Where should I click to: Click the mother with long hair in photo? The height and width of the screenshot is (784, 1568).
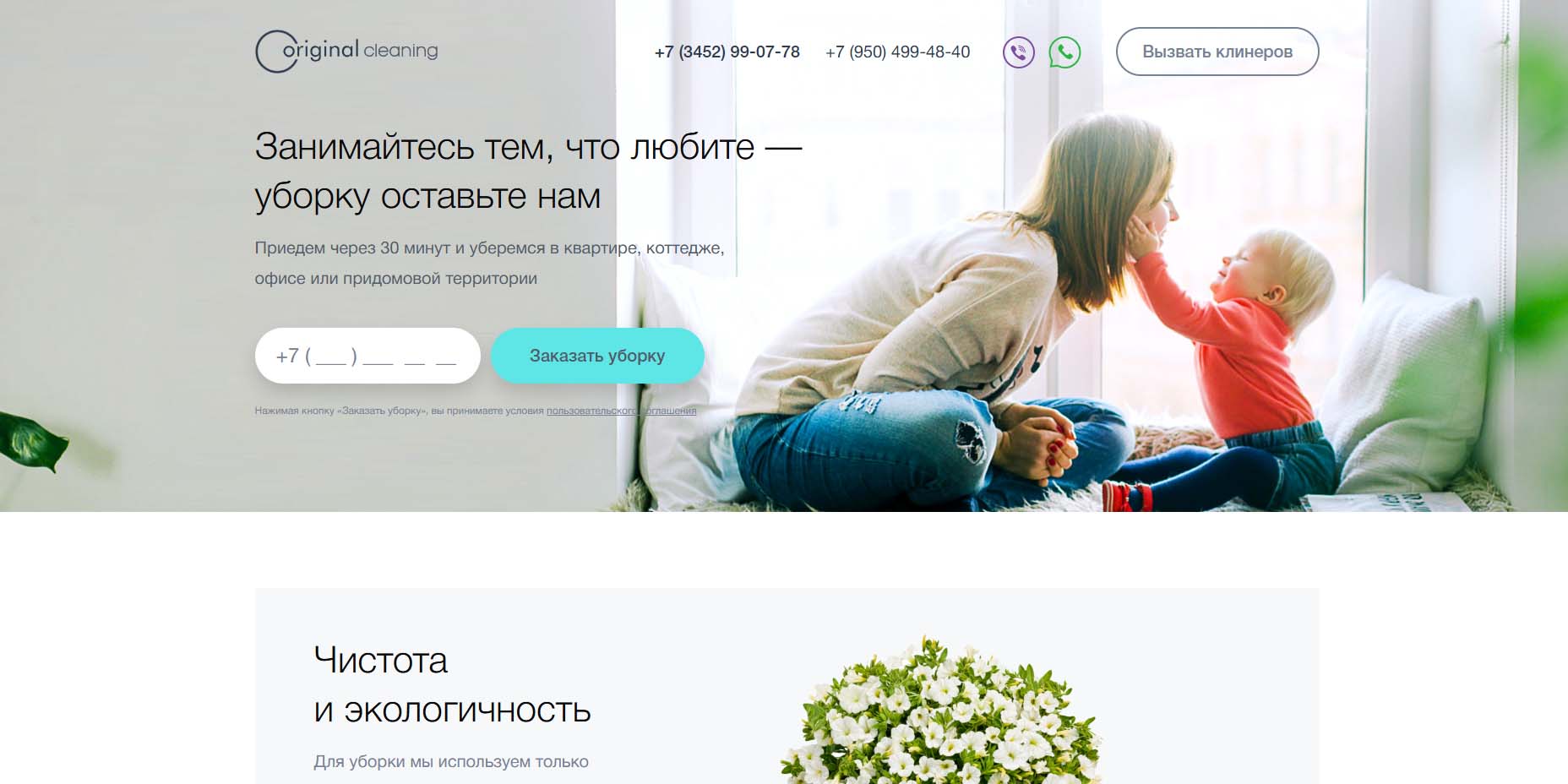click(955, 321)
